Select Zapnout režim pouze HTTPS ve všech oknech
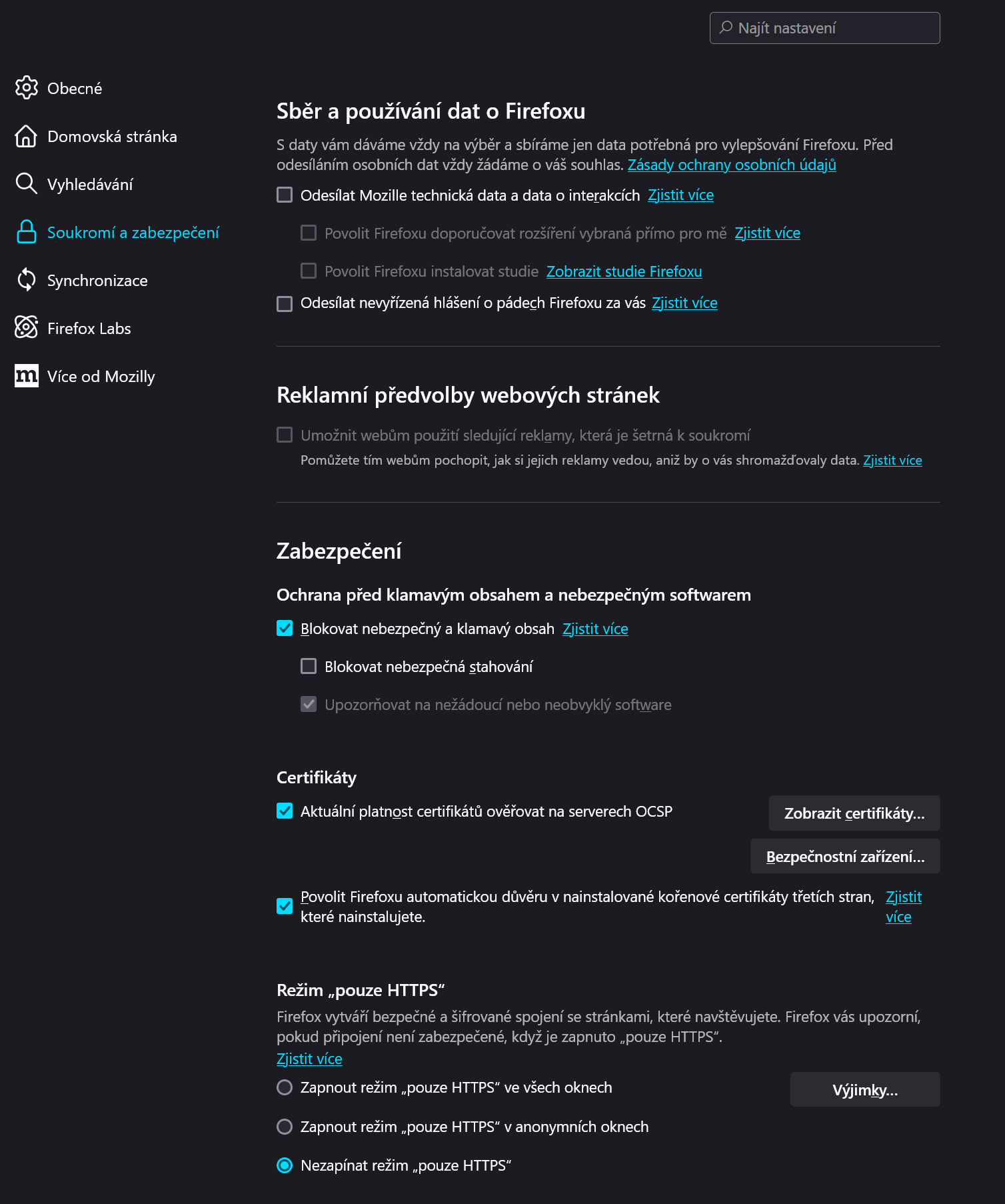The image size is (1005, 1204). coord(285,1087)
